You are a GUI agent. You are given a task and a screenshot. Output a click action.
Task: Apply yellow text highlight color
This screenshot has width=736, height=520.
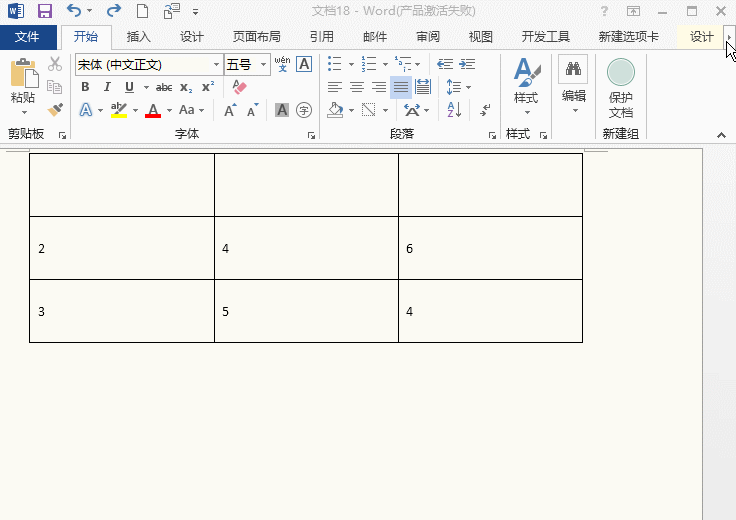pyautogui.click(x=119, y=110)
